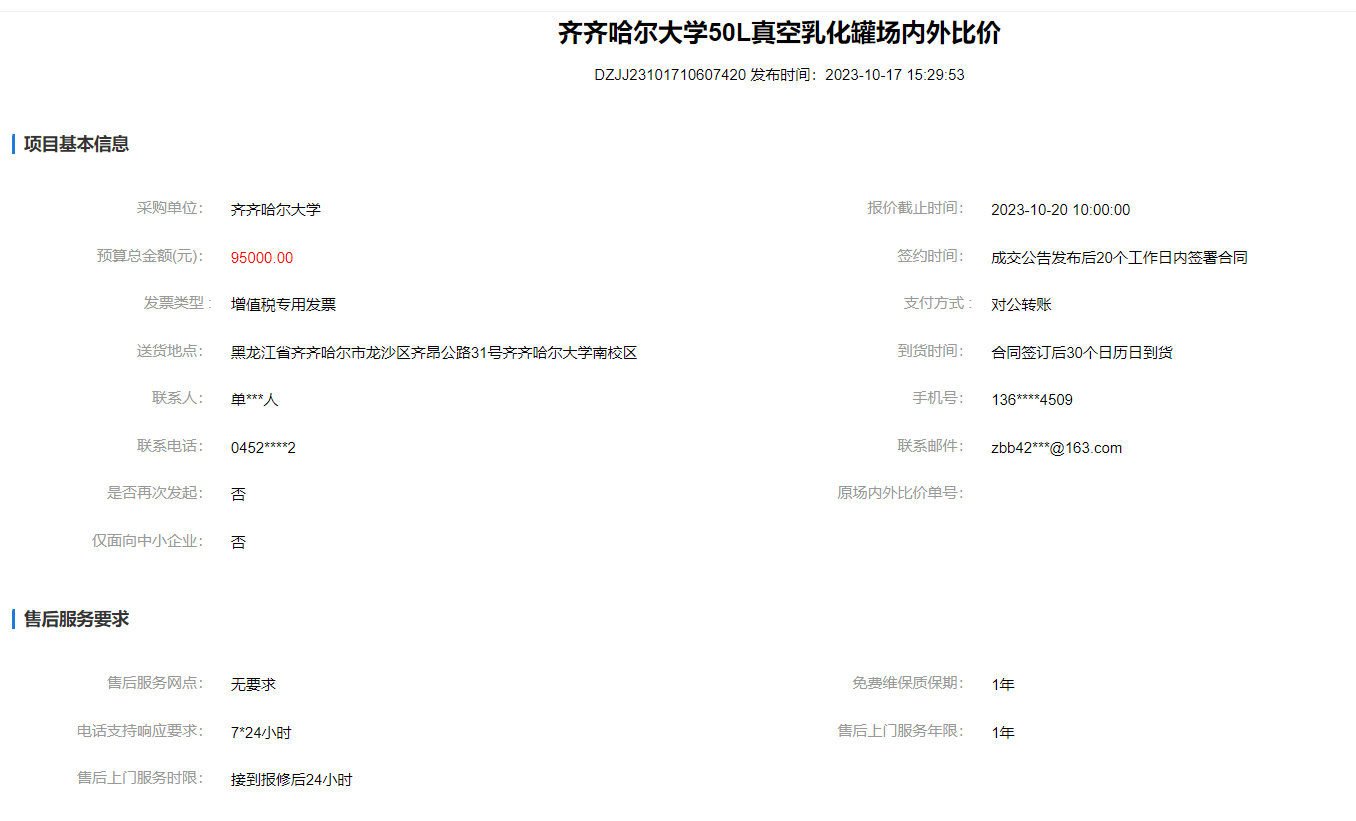The height and width of the screenshot is (821, 1356).
Task: Click the on-site service time 接到报修后24小时
Action: point(291,780)
